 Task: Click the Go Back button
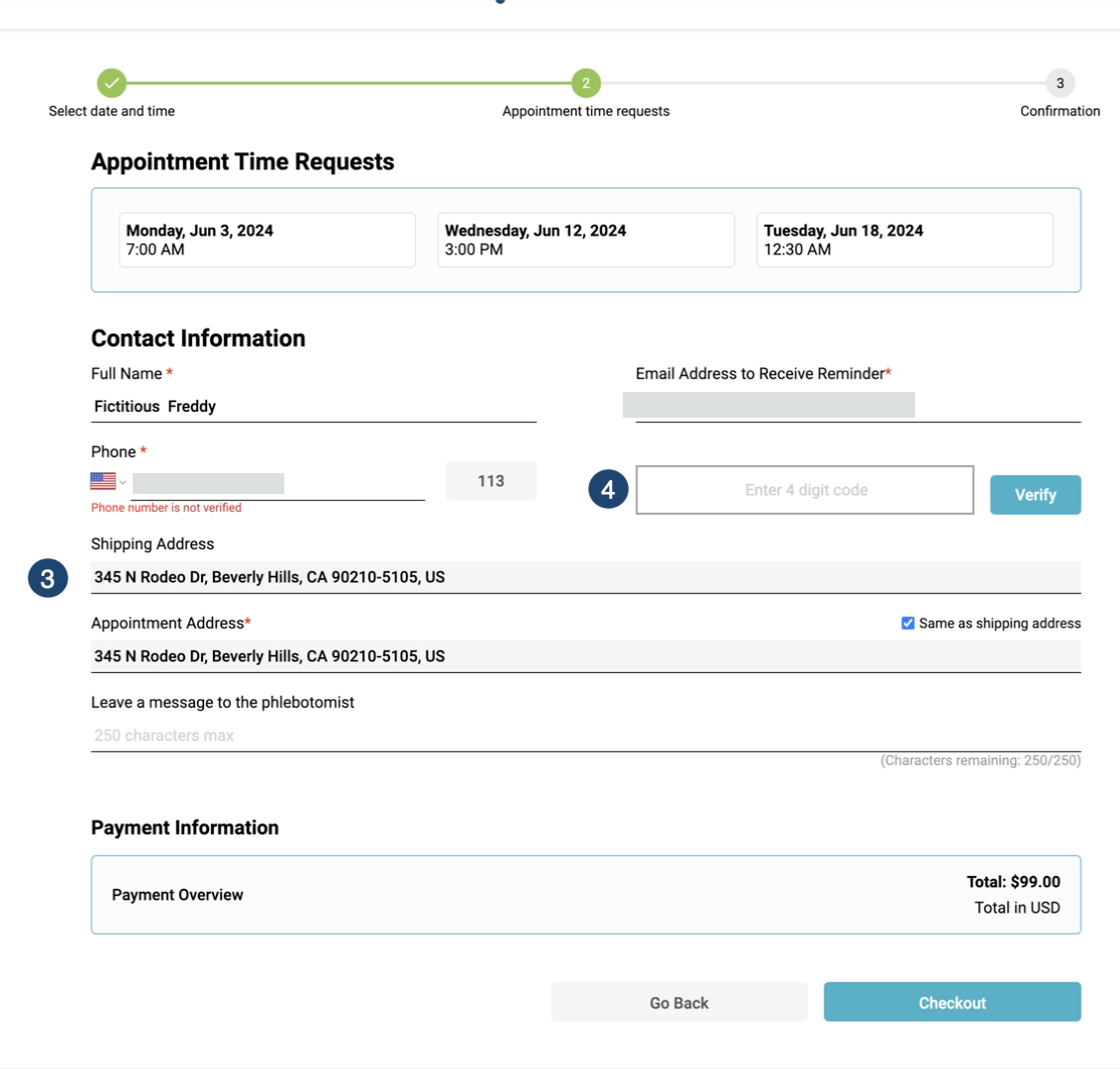(678, 1002)
